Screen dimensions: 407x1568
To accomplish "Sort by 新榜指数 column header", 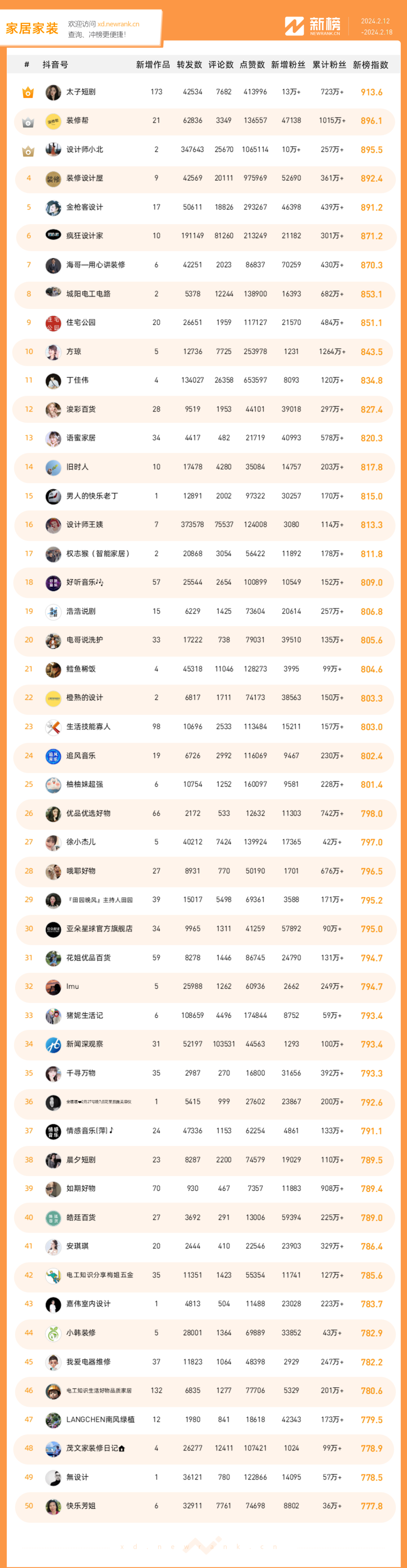I will 370,65.
